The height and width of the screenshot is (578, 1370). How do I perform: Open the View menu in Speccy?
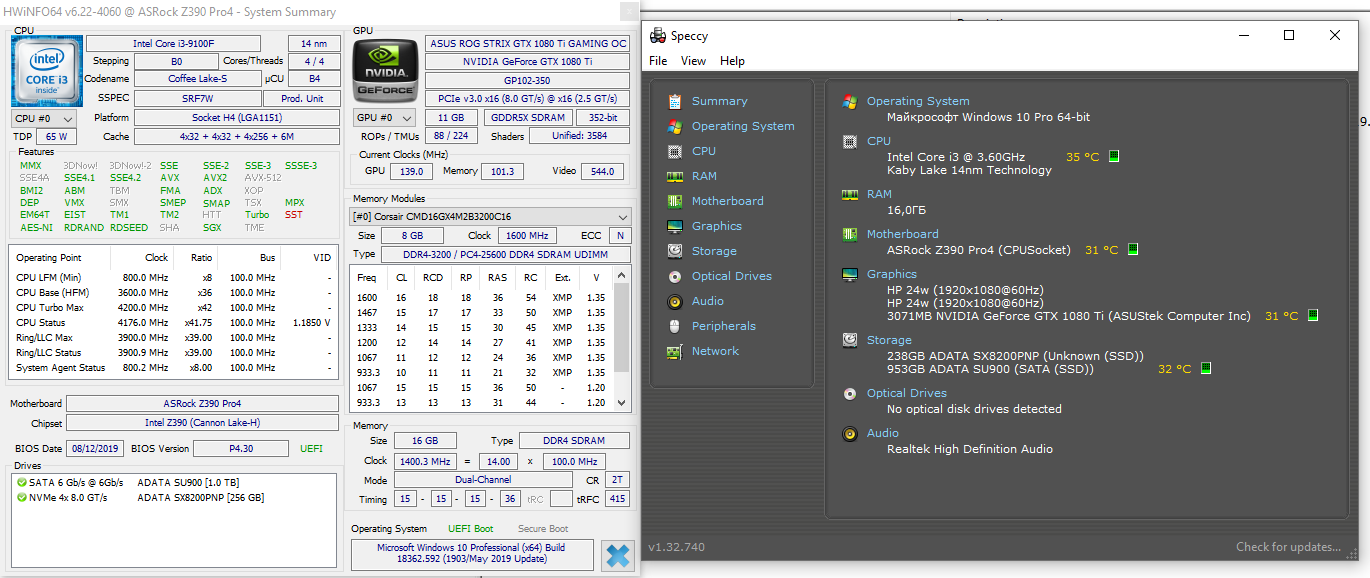tap(693, 61)
